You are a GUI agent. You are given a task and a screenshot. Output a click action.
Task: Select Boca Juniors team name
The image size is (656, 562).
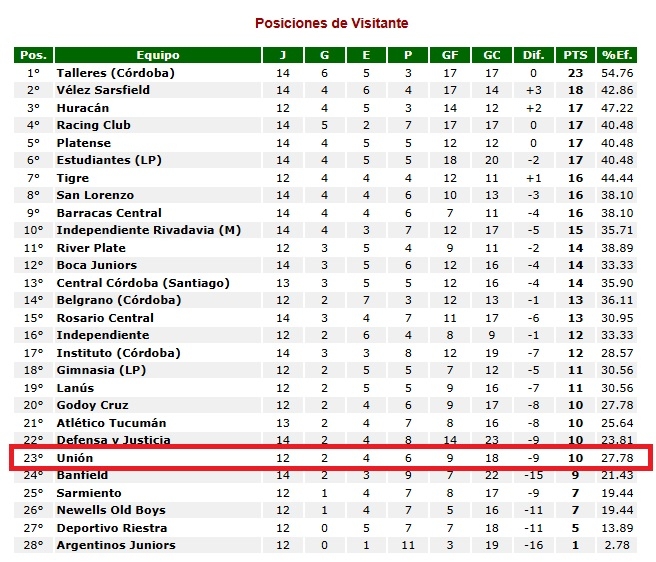tap(95, 265)
